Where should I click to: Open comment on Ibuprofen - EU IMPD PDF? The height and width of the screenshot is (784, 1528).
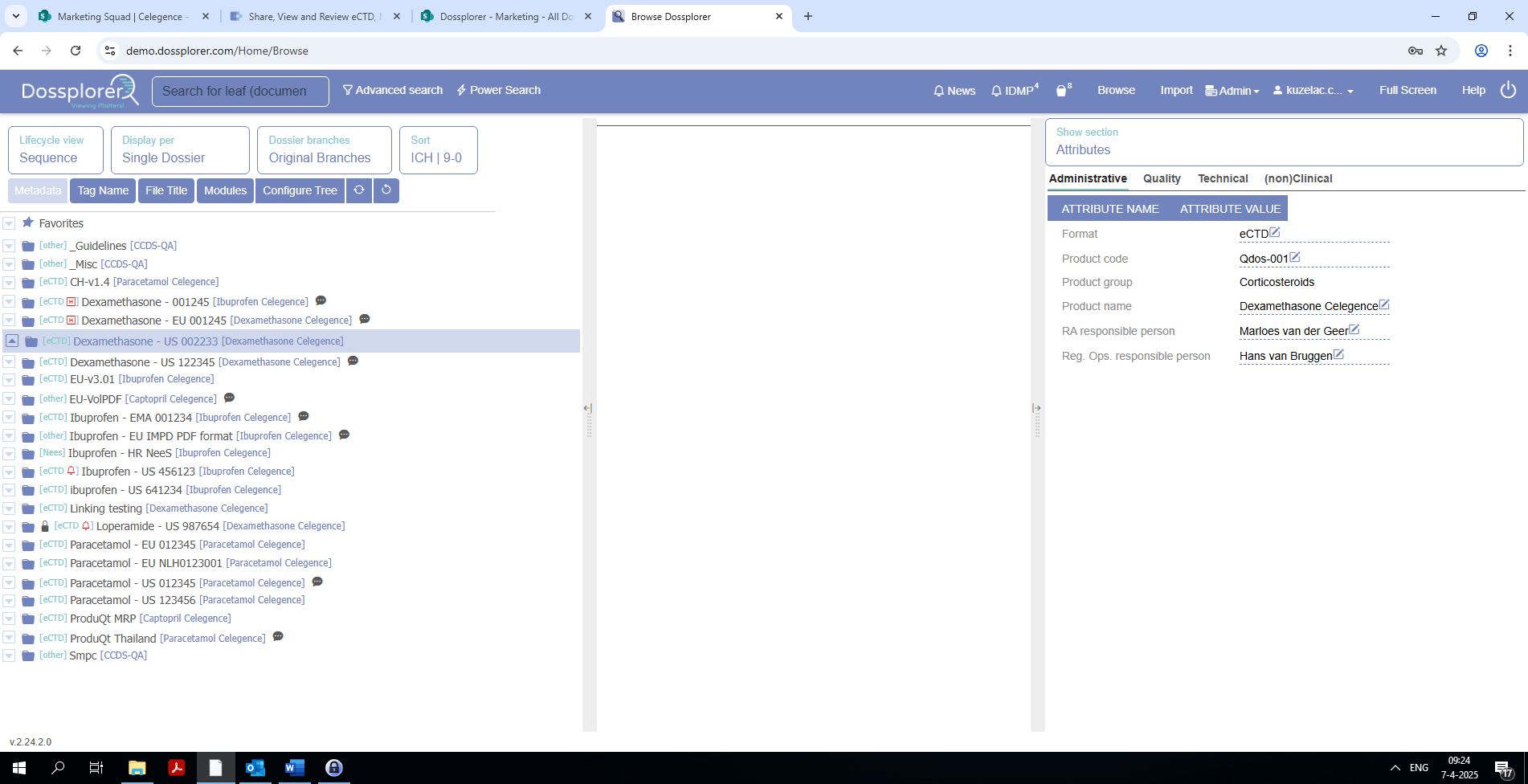pyautogui.click(x=344, y=435)
